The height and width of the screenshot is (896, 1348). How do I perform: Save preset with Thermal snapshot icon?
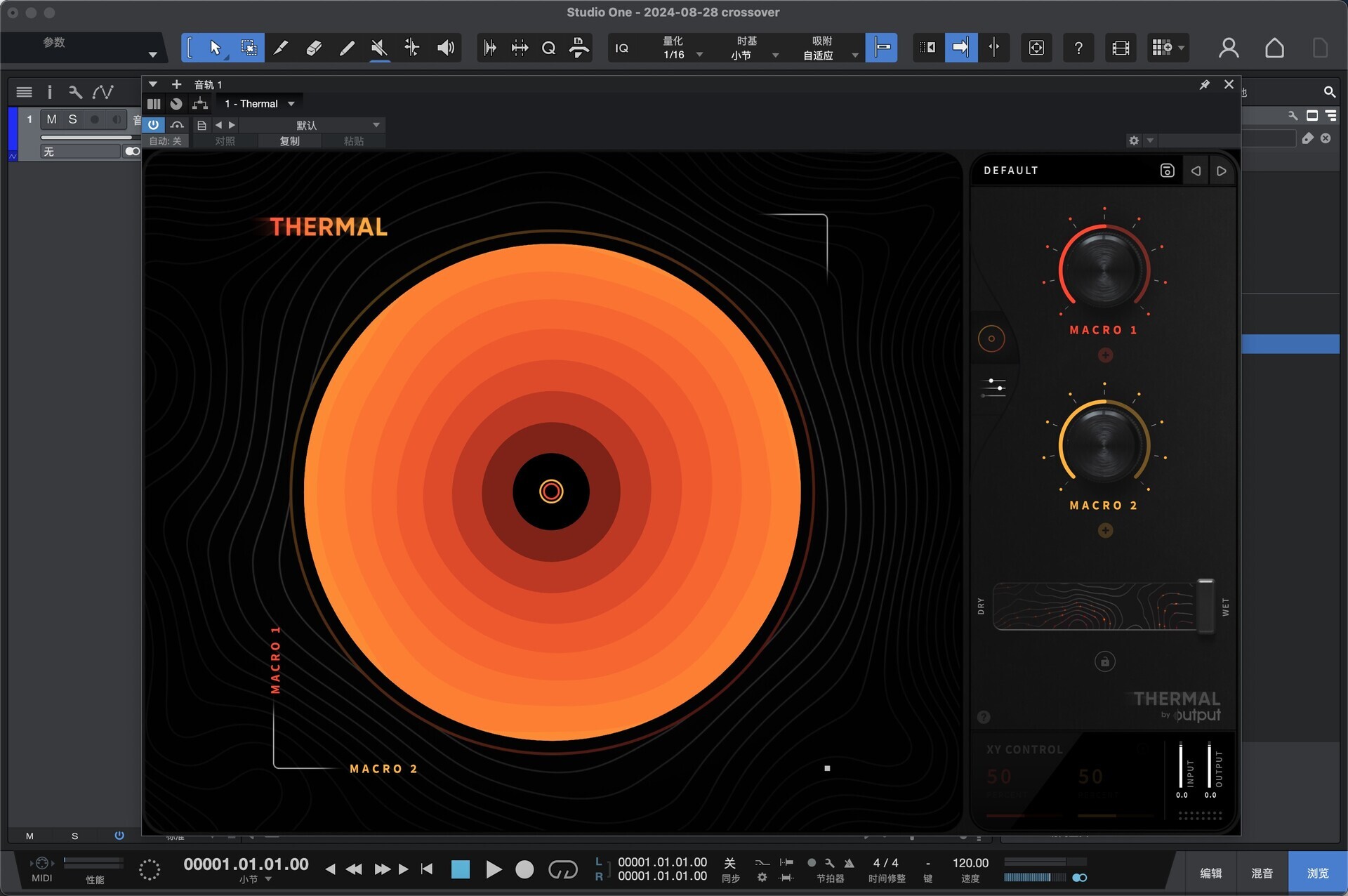[x=1167, y=171]
